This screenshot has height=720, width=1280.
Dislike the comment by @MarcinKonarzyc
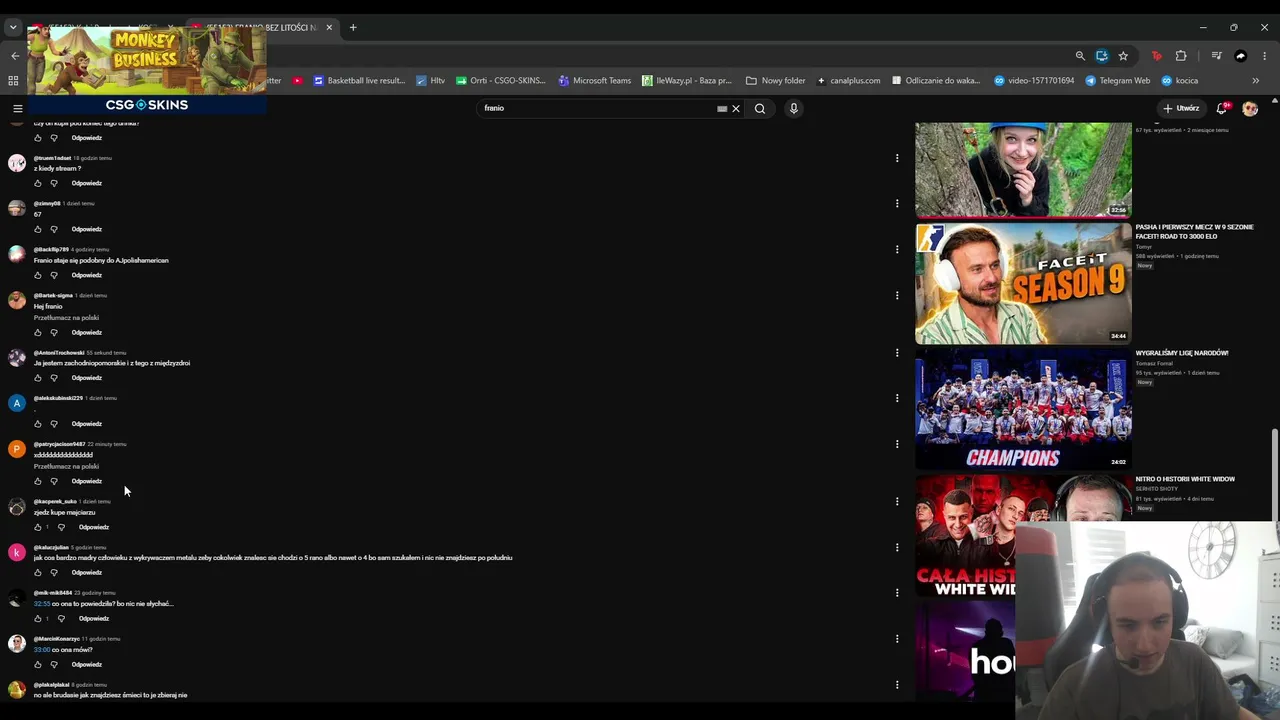[54, 664]
